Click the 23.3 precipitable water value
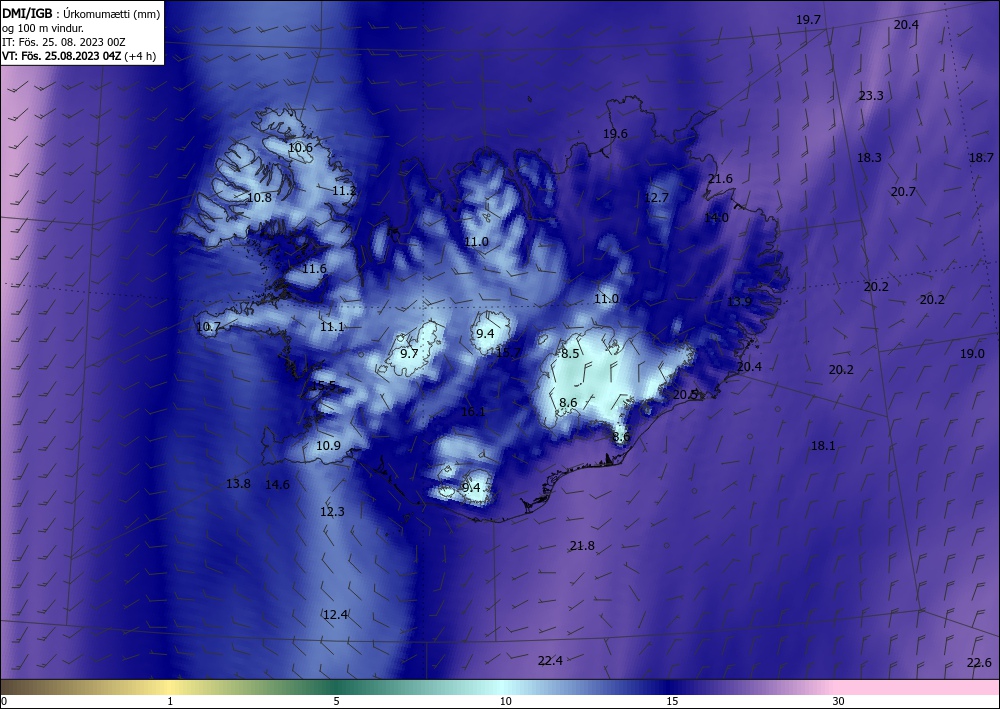This screenshot has width=1000, height=709. [x=871, y=96]
